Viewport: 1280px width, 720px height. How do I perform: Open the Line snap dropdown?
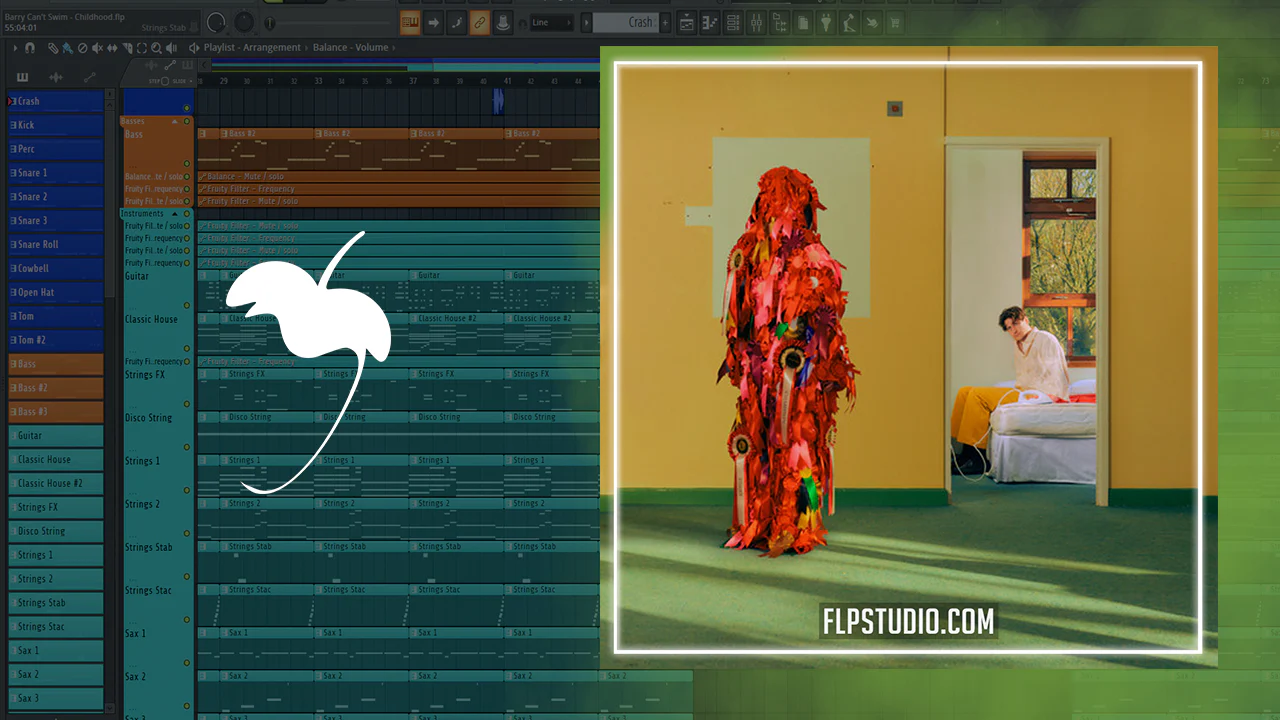pyautogui.click(x=553, y=22)
